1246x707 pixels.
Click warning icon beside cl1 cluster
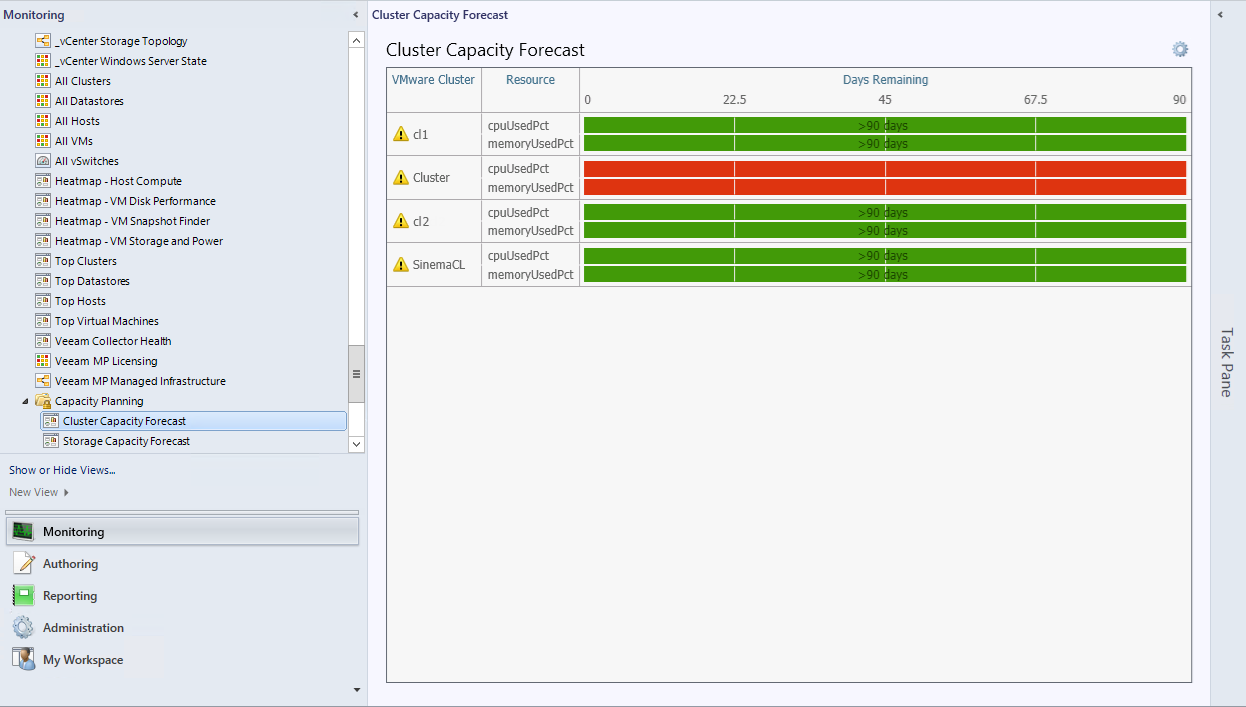(401, 134)
